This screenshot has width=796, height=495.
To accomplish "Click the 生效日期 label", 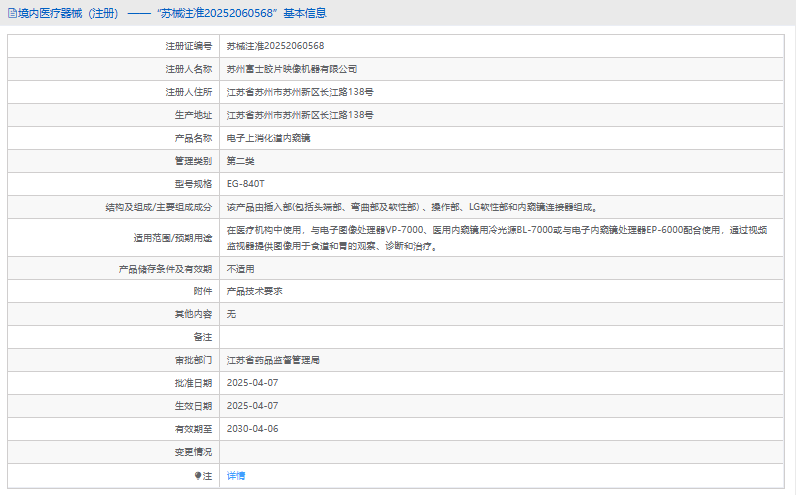I will (193, 406).
